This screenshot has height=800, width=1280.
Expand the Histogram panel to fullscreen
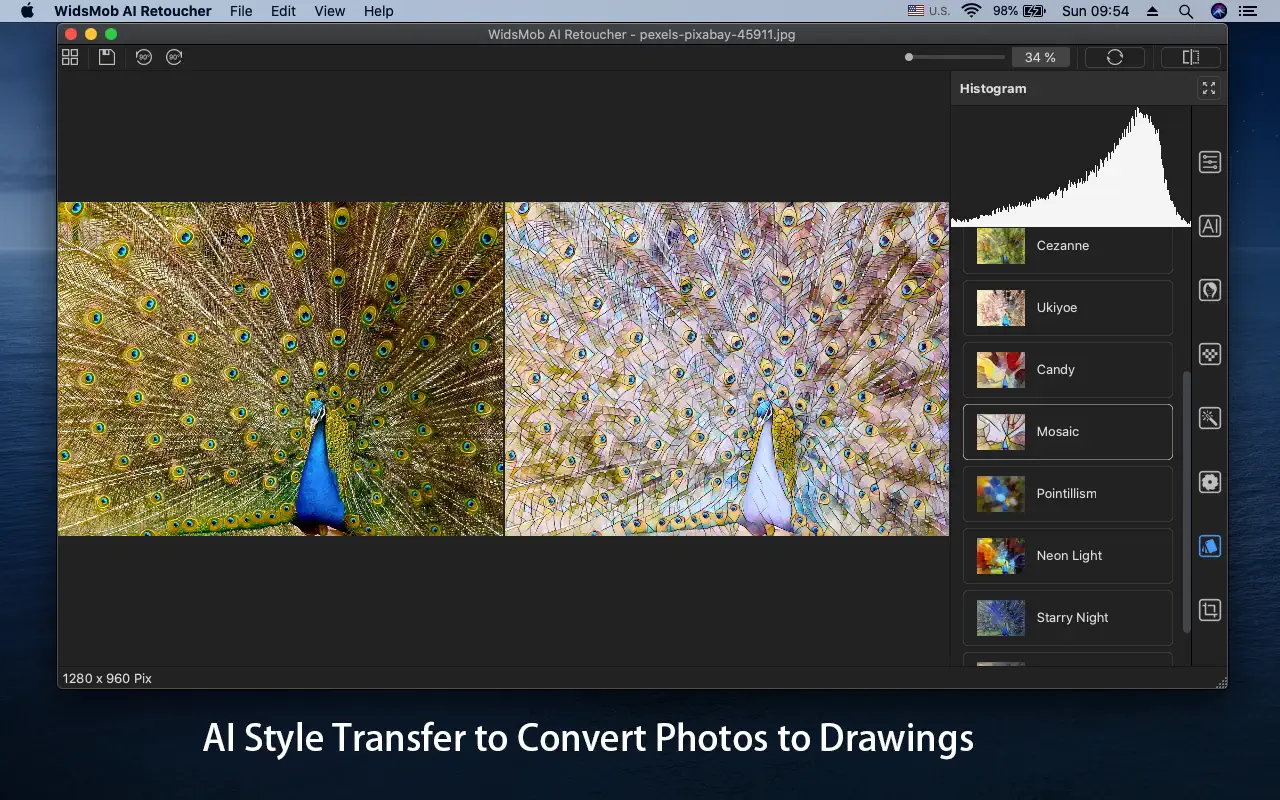point(1209,88)
